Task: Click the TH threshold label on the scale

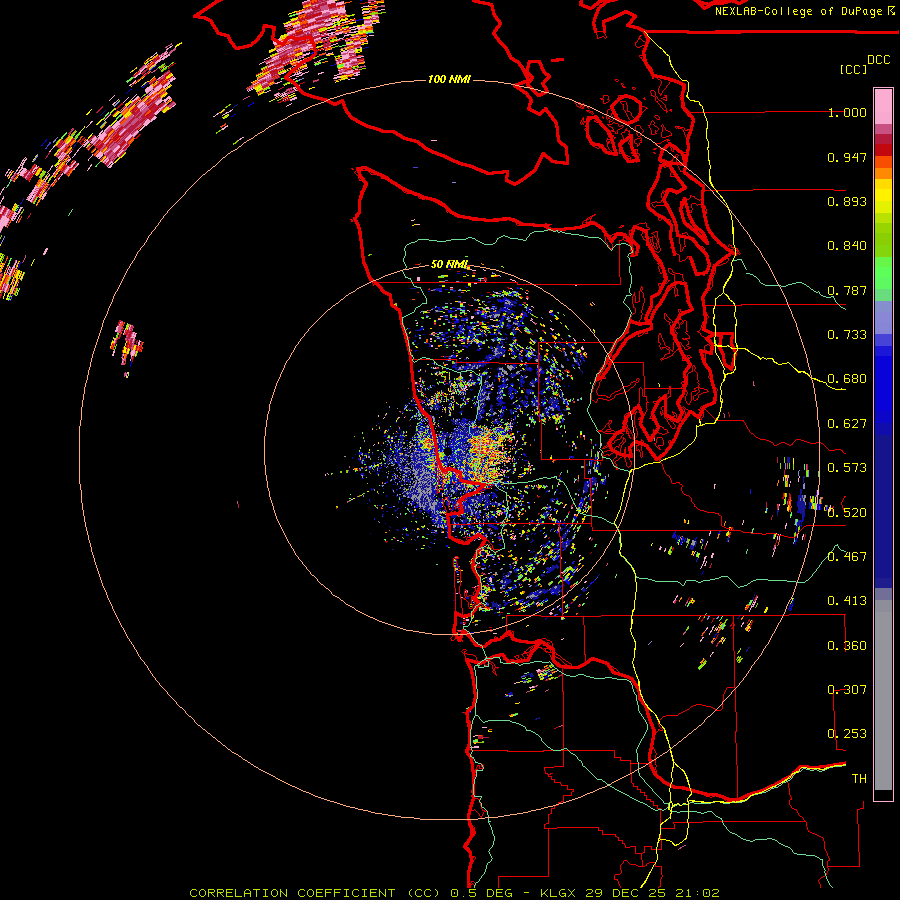Action: (859, 779)
